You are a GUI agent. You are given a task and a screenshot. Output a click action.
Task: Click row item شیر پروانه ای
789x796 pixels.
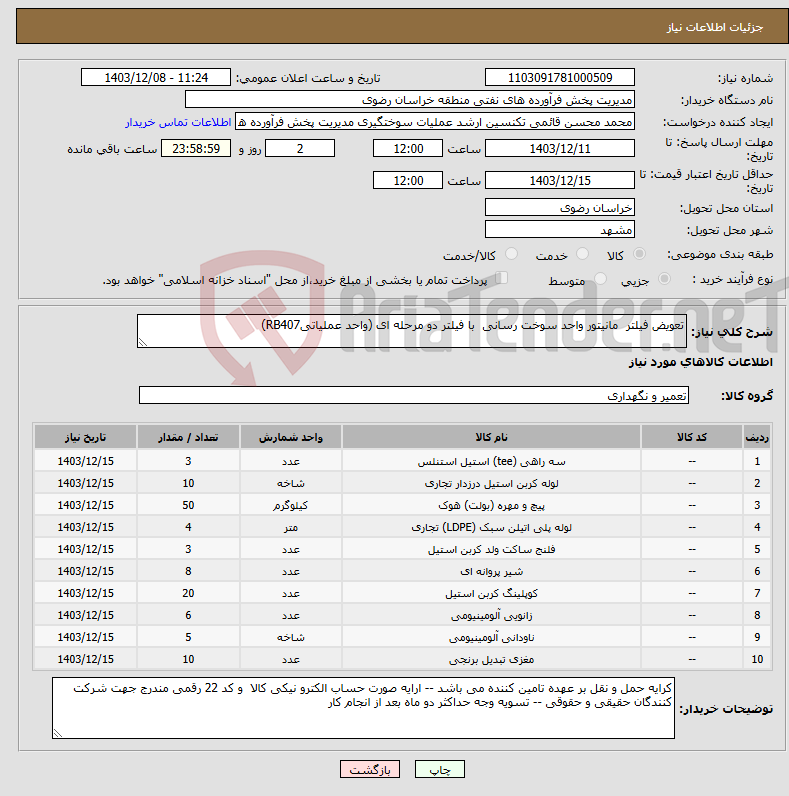(x=491, y=571)
